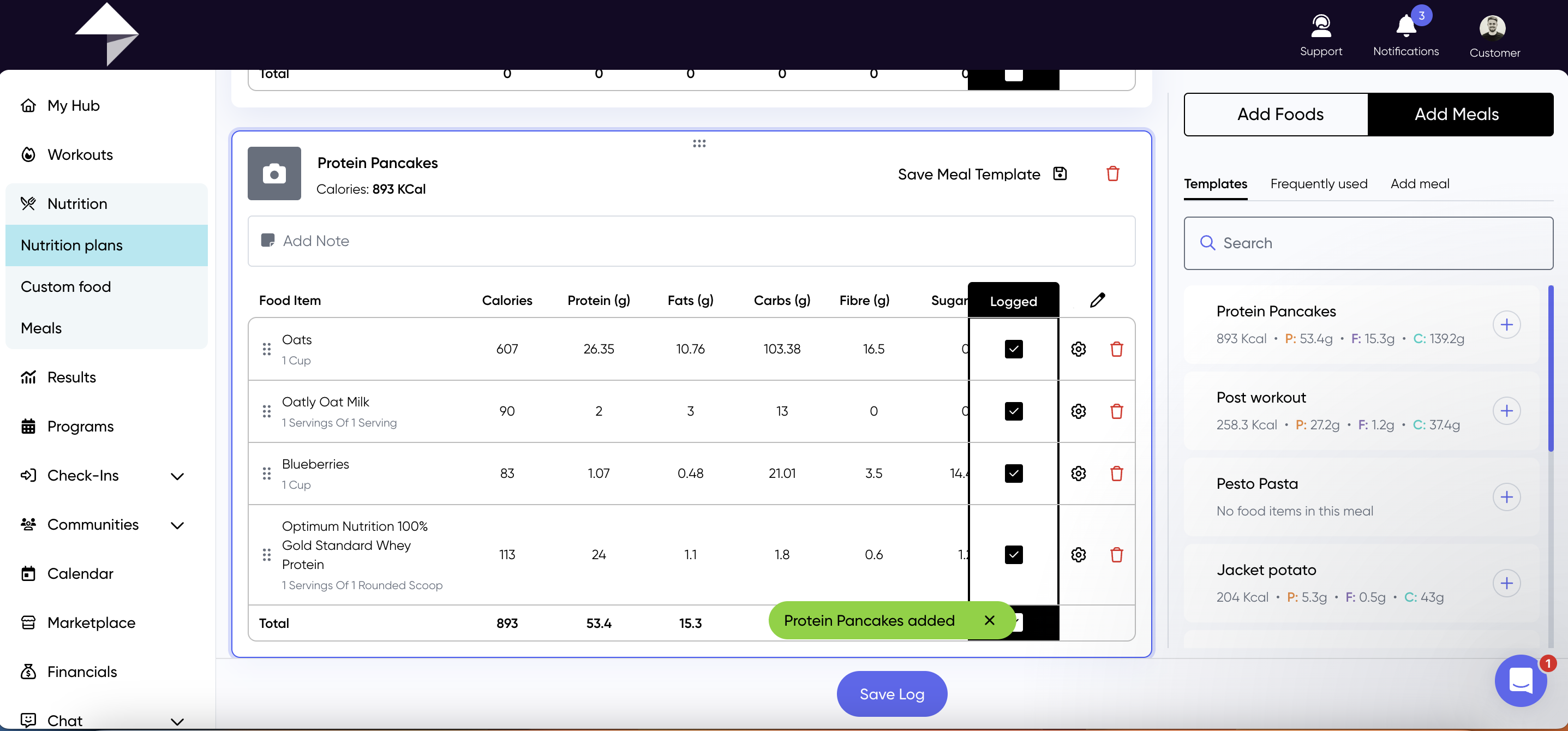Viewport: 1568px width, 731px height.
Task: Toggle Logged checkbox for Blueberries
Action: tap(1014, 473)
